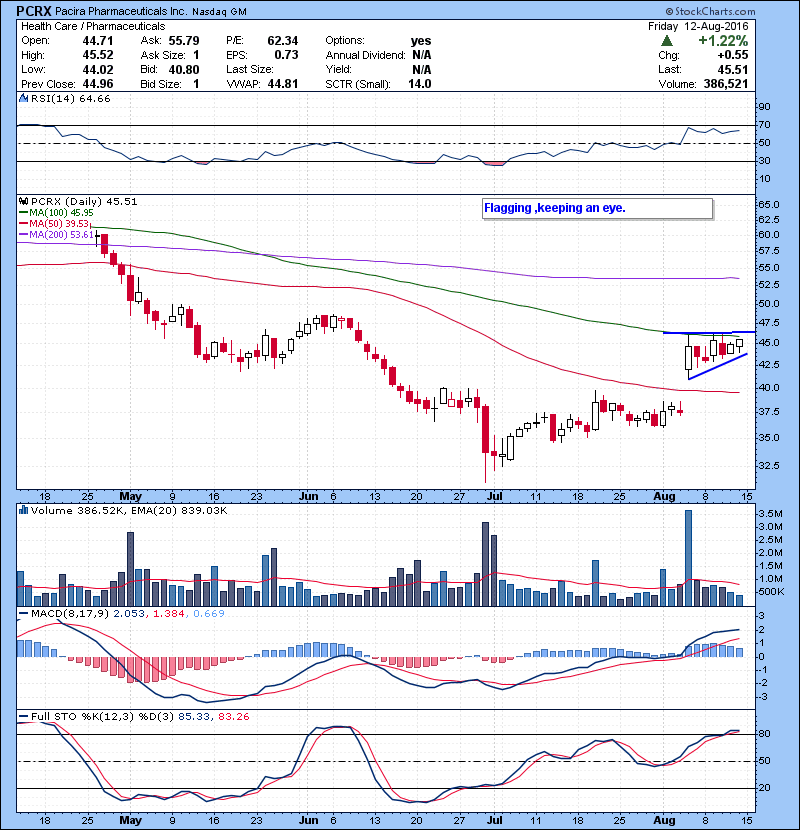Click the Friday 12-Aug-2016 date
The height and width of the screenshot is (830, 800).
point(698,26)
